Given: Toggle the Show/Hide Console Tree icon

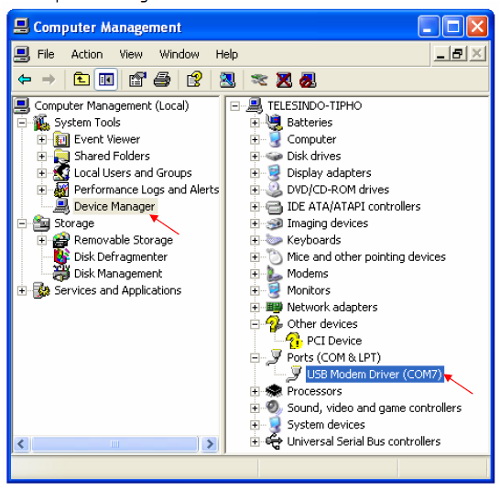Looking at the screenshot, I should pyautogui.click(x=106, y=80).
